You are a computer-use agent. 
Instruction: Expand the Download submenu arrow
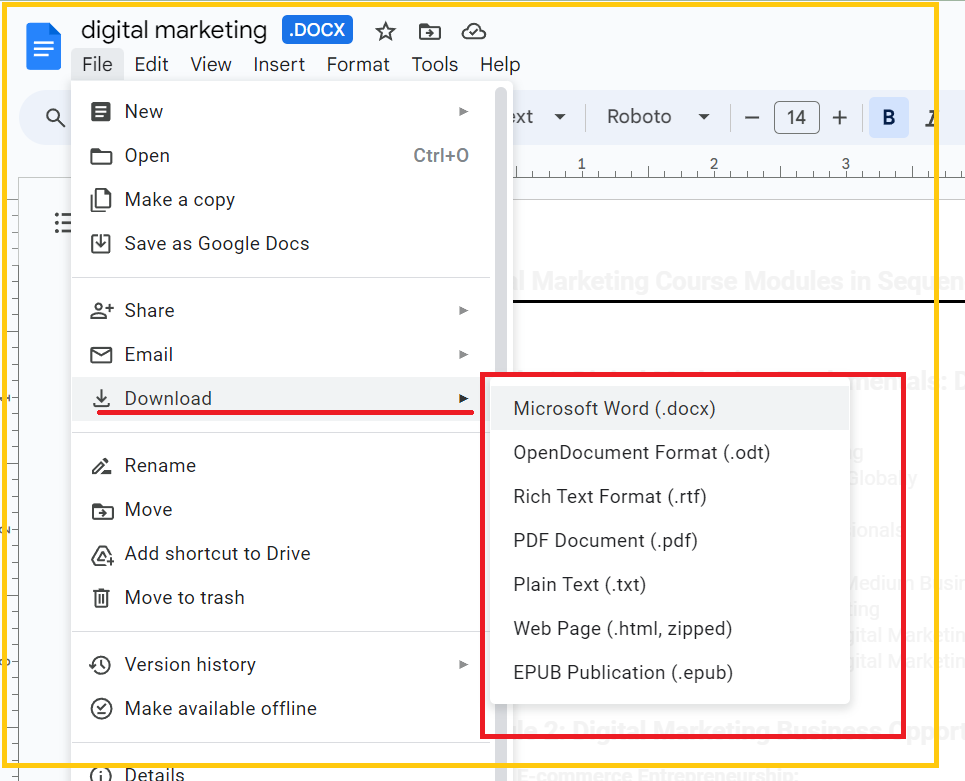pos(463,399)
